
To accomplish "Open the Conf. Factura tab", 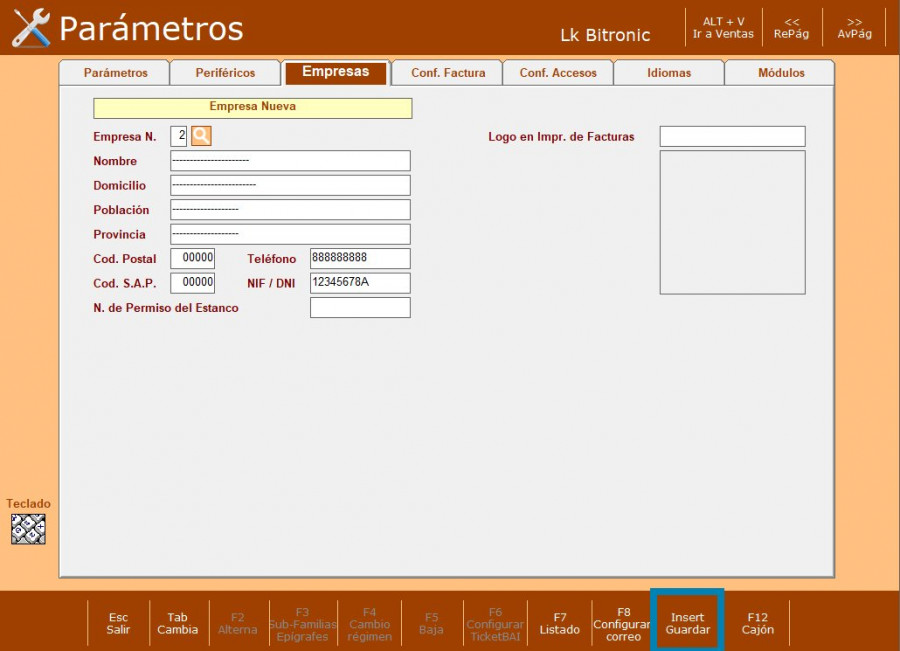I will click(448, 73).
